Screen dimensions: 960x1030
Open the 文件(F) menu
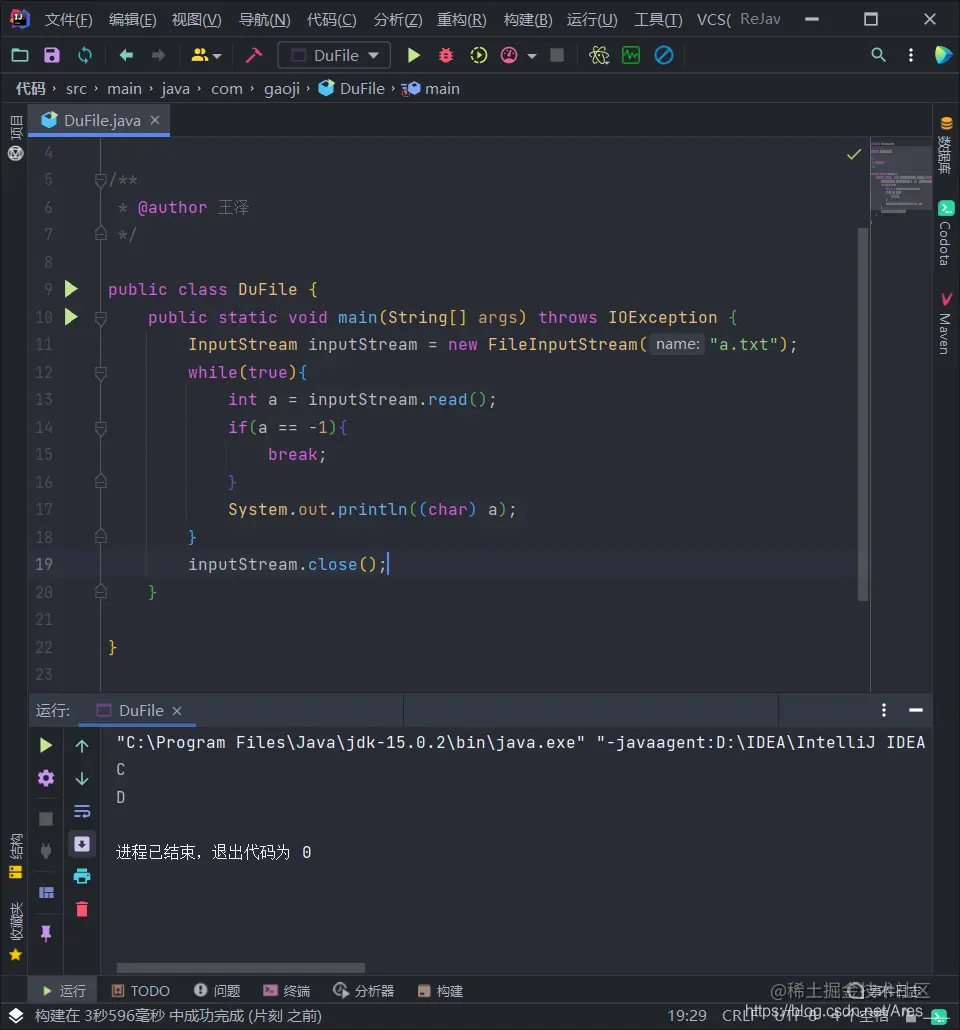click(x=68, y=20)
